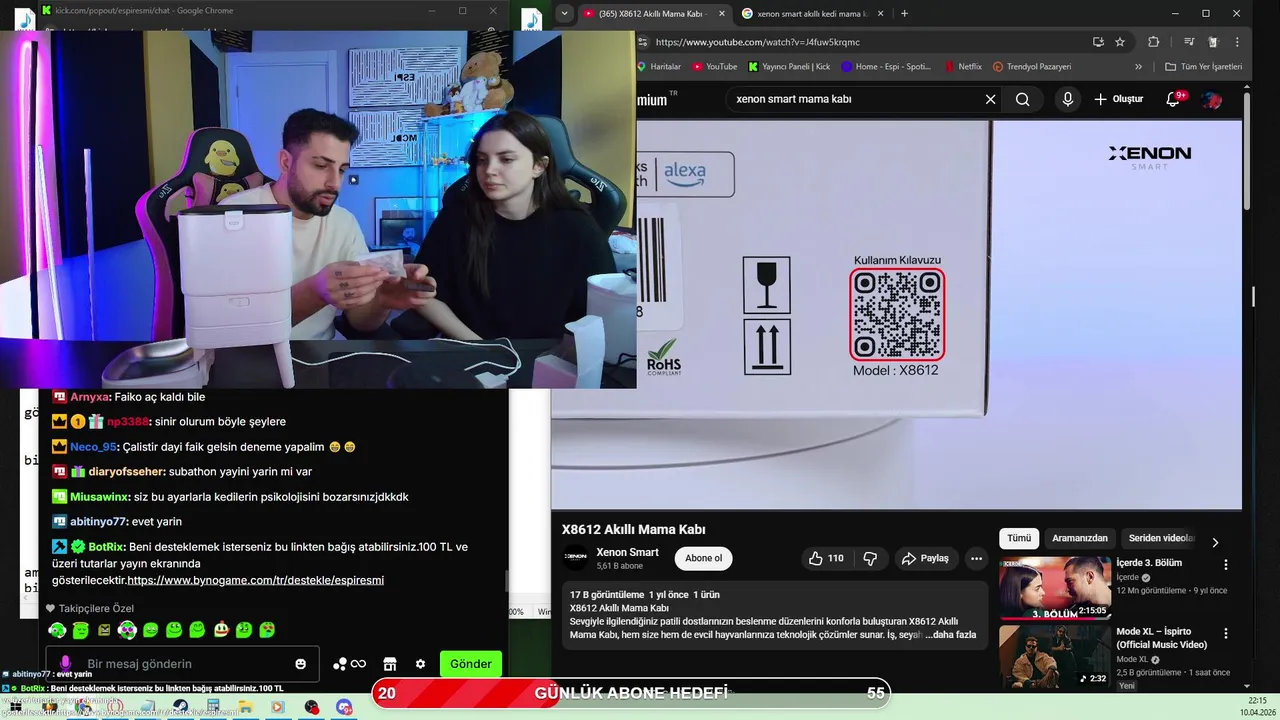Viewport: 1280px width, 720px height.
Task: Click username Miusawinx in Kick chat
Action: click(x=100, y=497)
